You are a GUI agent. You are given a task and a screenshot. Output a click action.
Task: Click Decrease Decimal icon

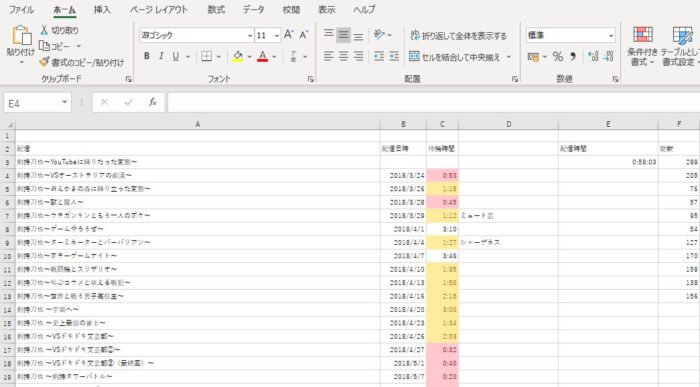point(608,57)
